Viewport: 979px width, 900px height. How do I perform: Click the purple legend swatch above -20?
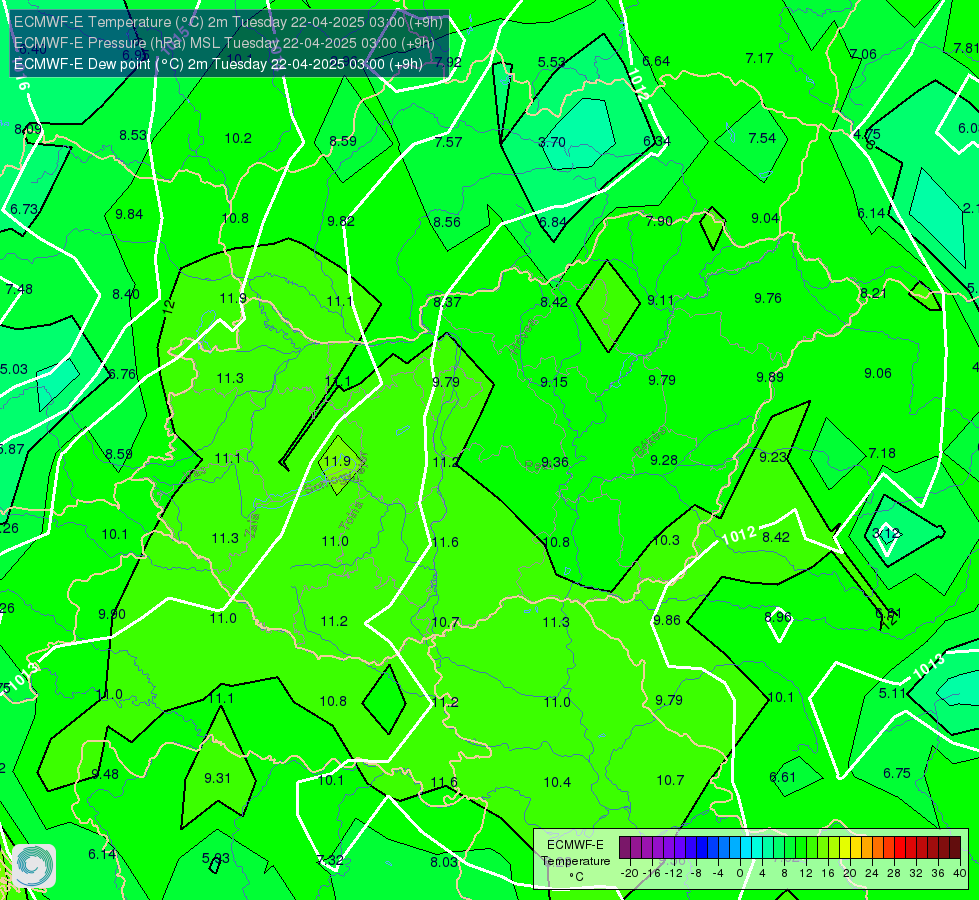pyautogui.click(x=625, y=848)
